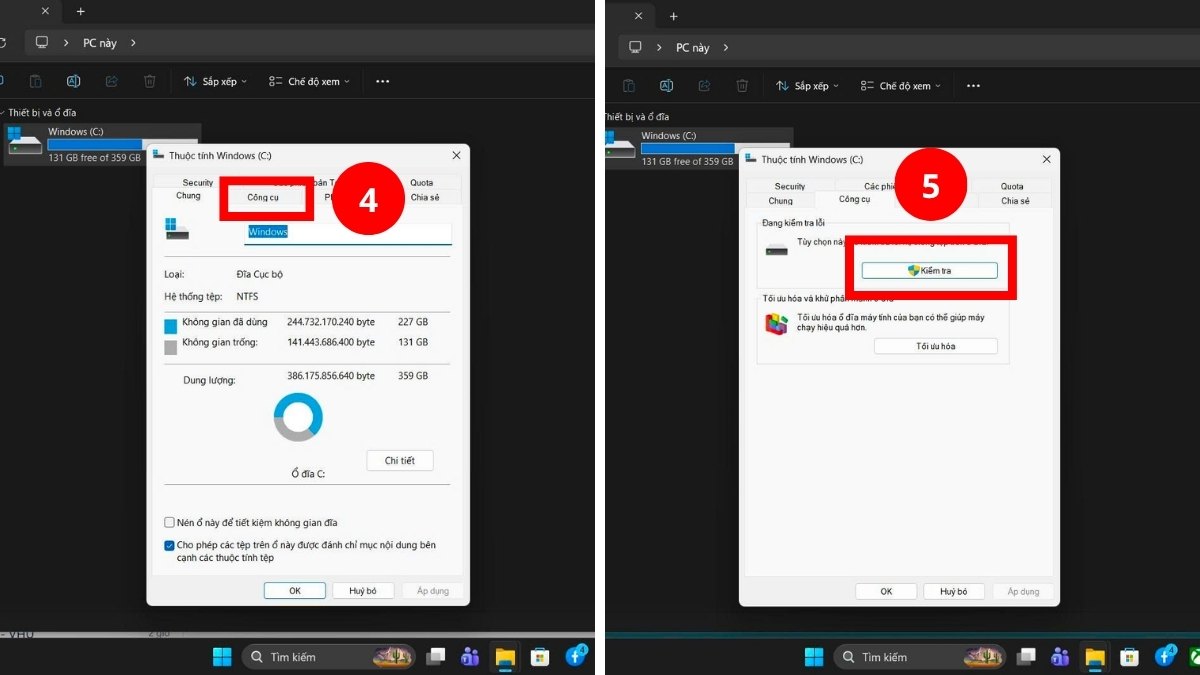The image size is (1200, 675).
Task: Open Task View in right screenshot taskbar
Action: [1027, 656]
